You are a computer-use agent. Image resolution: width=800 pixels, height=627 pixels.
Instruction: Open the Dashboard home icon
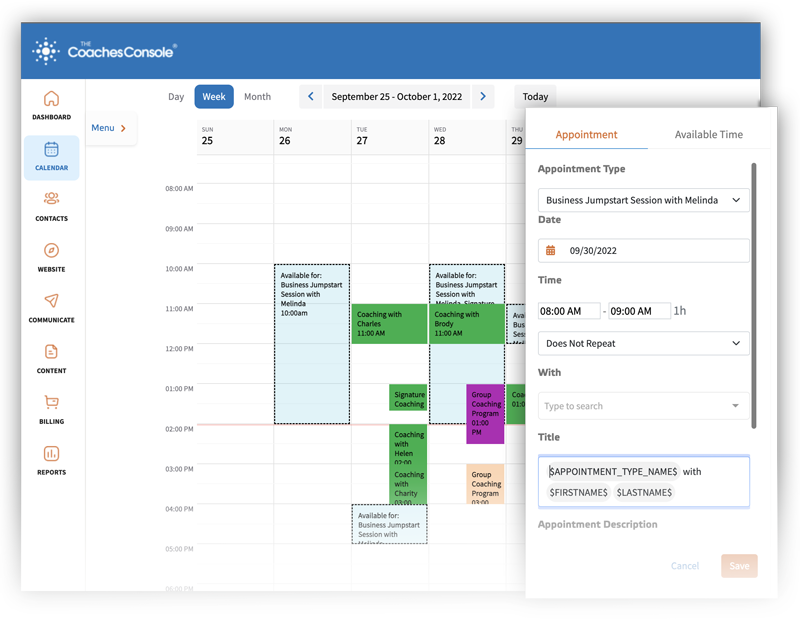(x=51, y=98)
